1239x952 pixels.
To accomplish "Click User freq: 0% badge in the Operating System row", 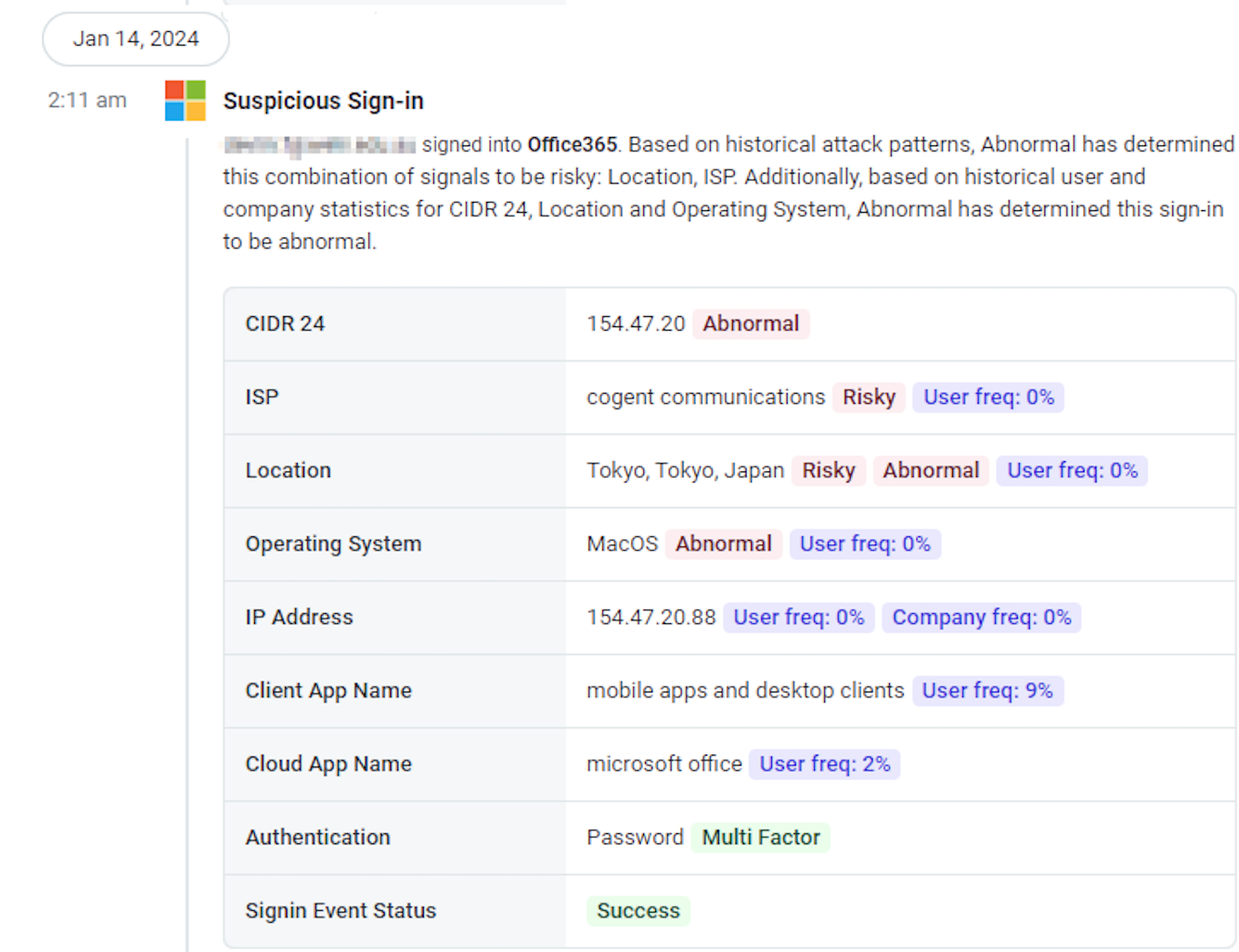I will pyautogui.click(x=865, y=544).
